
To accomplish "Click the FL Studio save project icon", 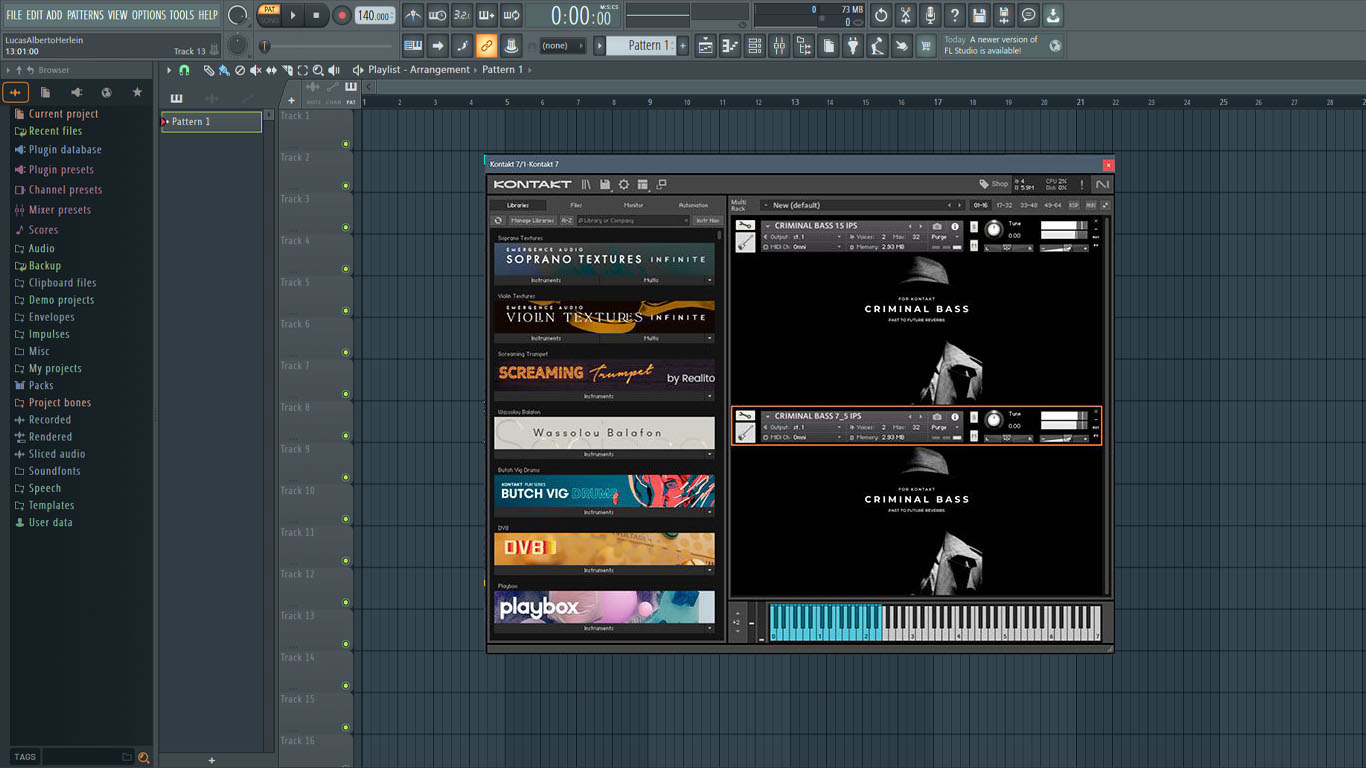I will tap(979, 15).
